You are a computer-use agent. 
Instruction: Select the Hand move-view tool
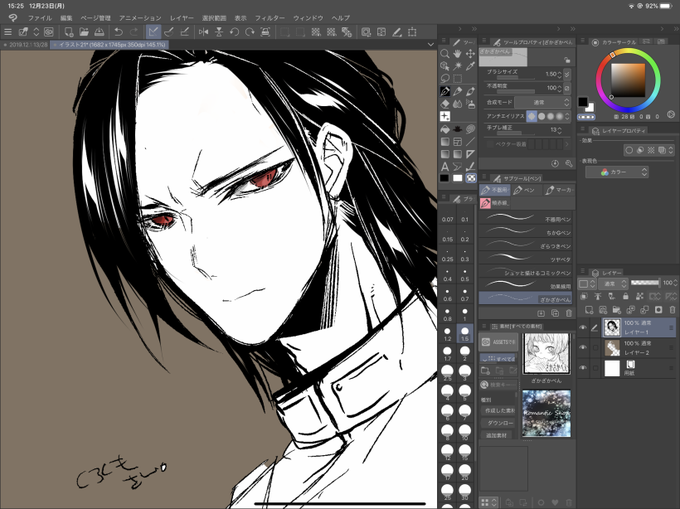coord(457,54)
